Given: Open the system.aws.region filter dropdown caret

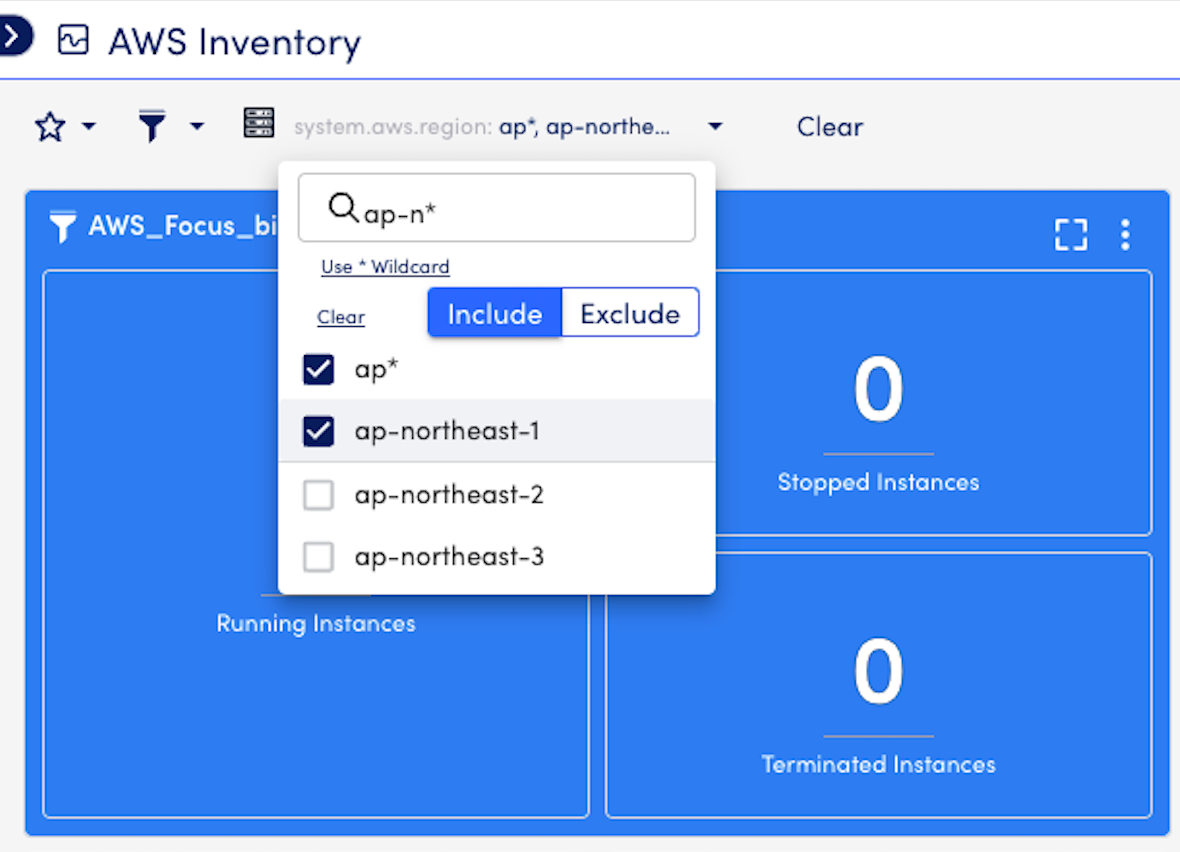Looking at the screenshot, I should click(715, 126).
